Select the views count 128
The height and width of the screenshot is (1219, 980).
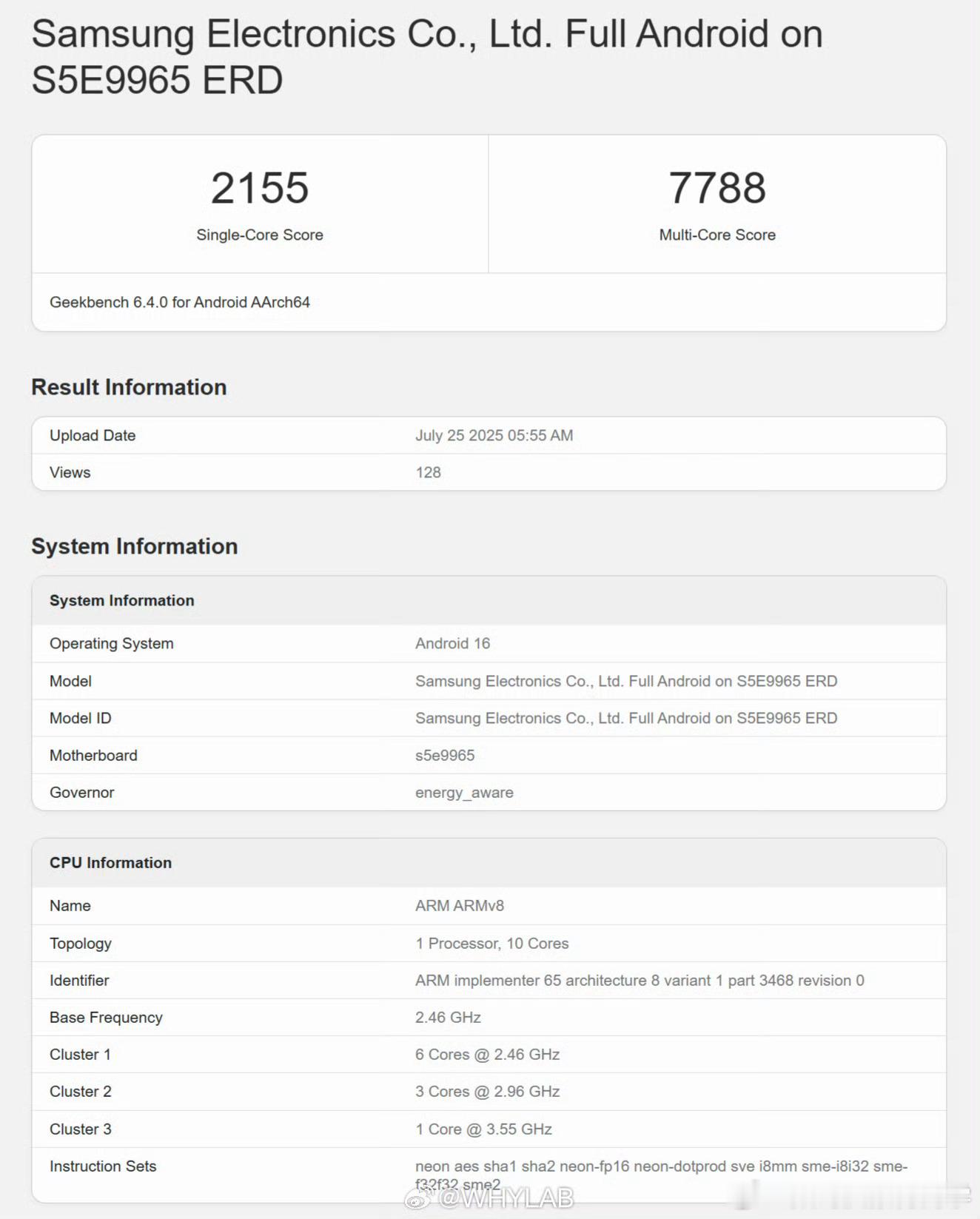pyautogui.click(x=428, y=472)
